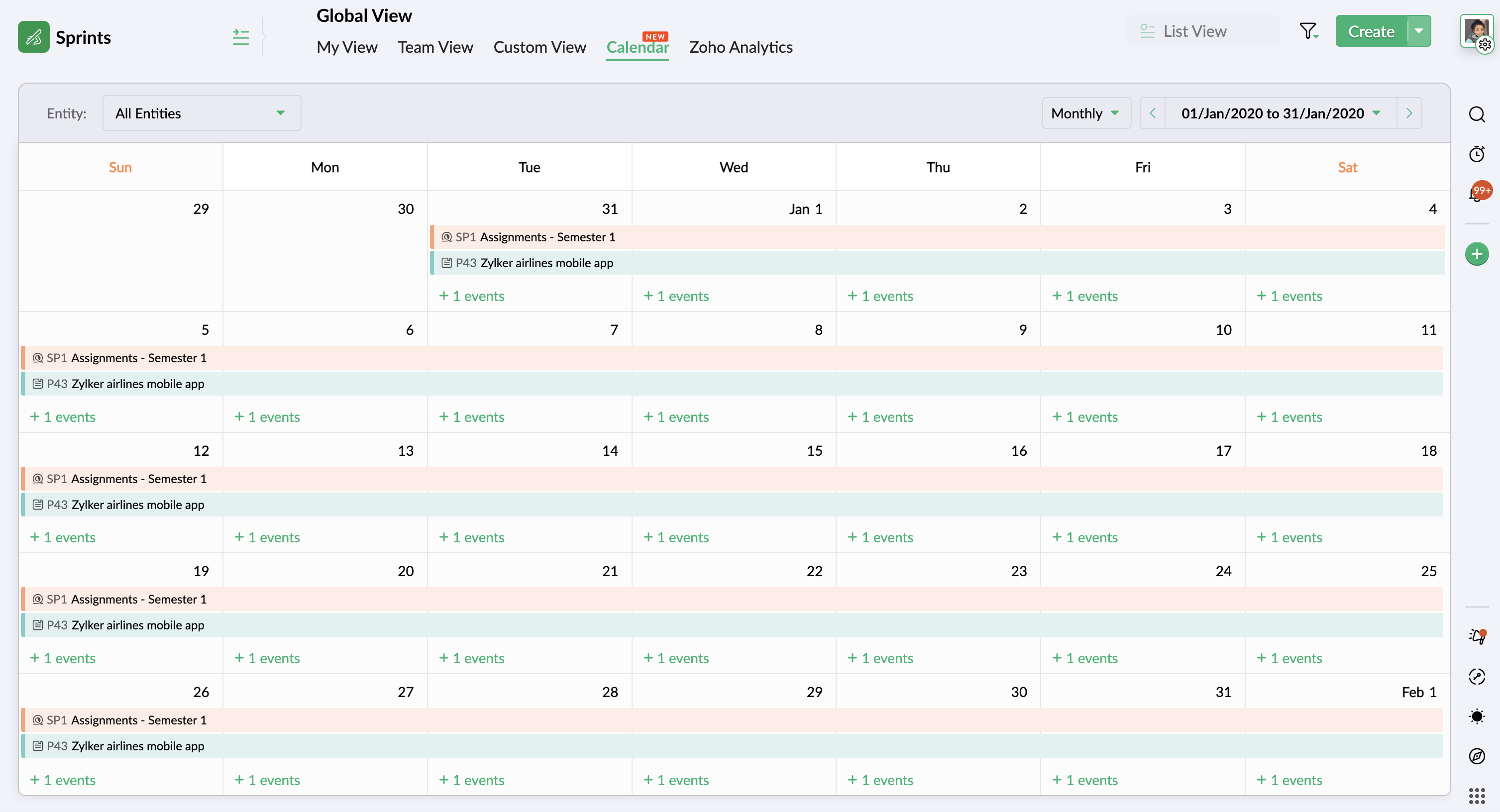Open the search icon in right sidebar
This screenshot has width=1500, height=812.
click(1477, 114)
